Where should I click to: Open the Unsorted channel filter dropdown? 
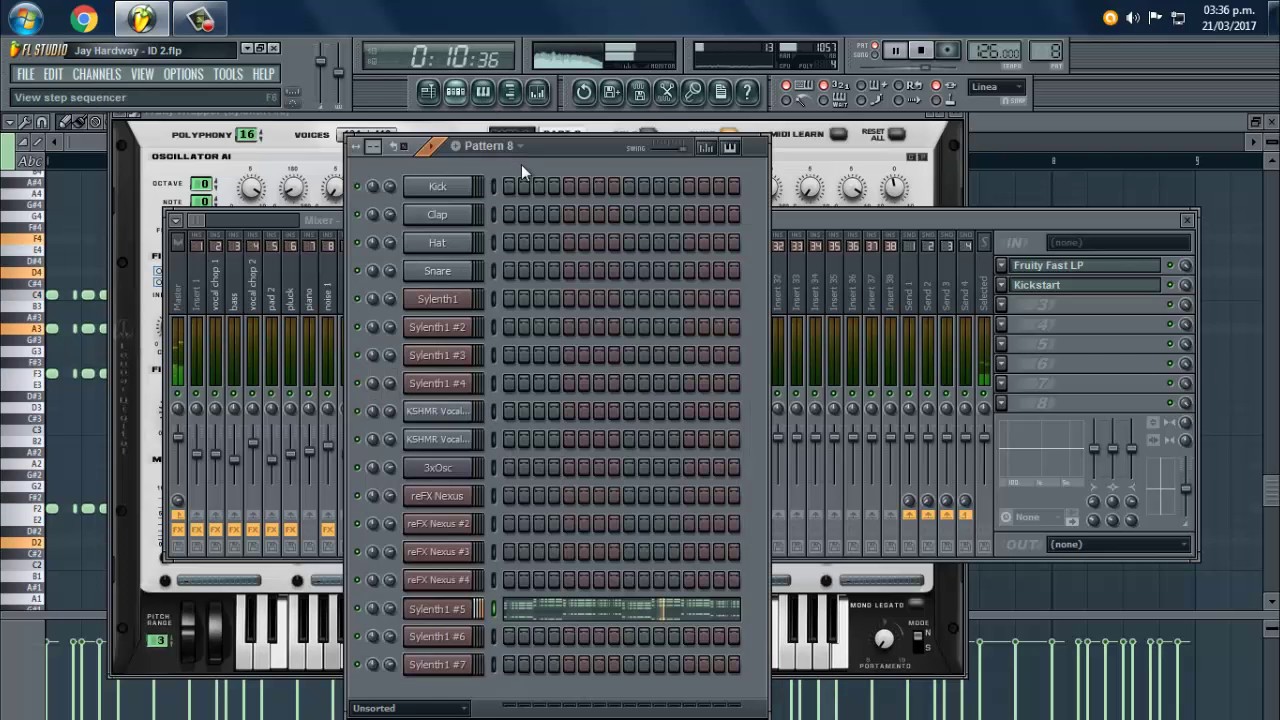coord(410,708)
